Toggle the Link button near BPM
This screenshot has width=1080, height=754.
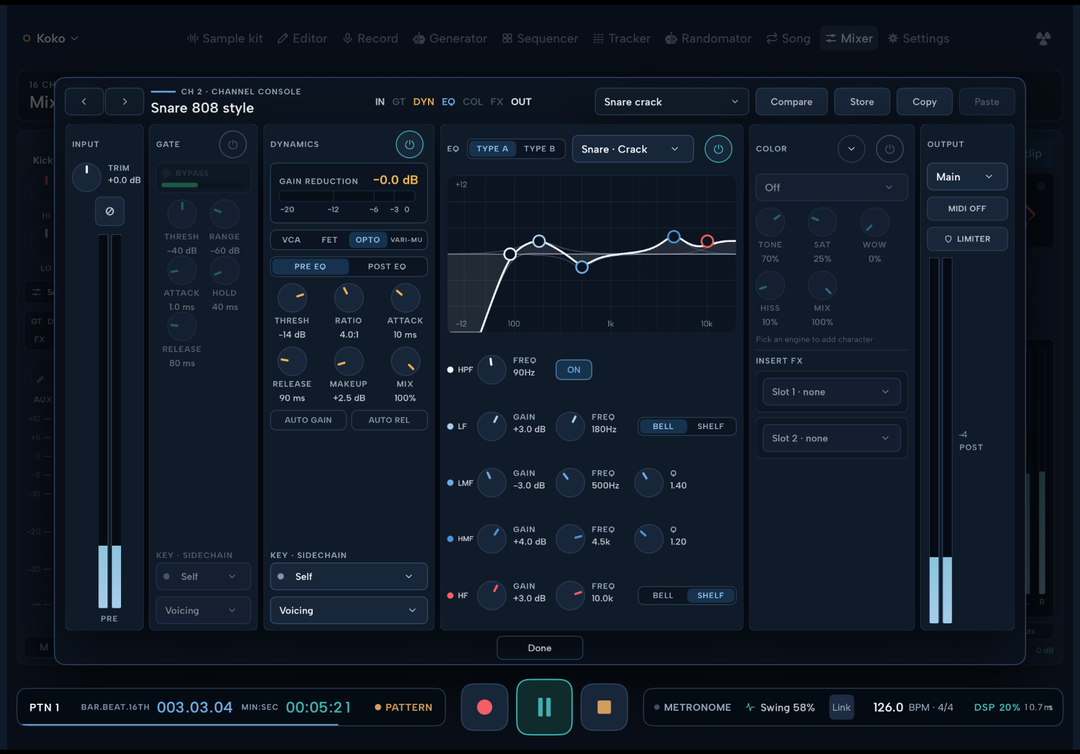pos(841,707)
